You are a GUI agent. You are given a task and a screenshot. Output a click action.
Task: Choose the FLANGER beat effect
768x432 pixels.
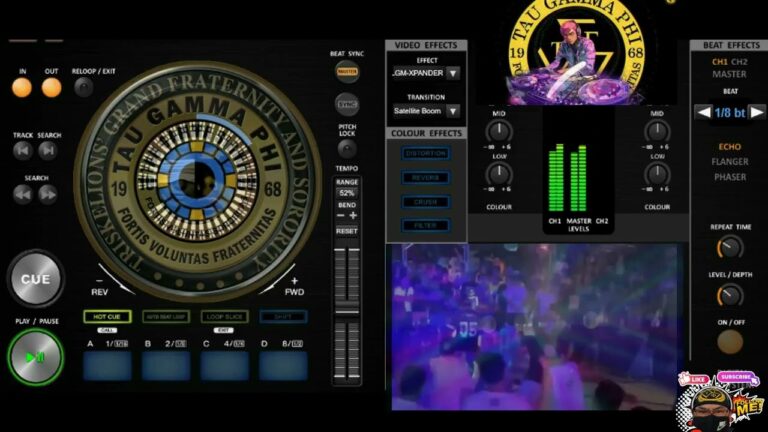(730, 162)
